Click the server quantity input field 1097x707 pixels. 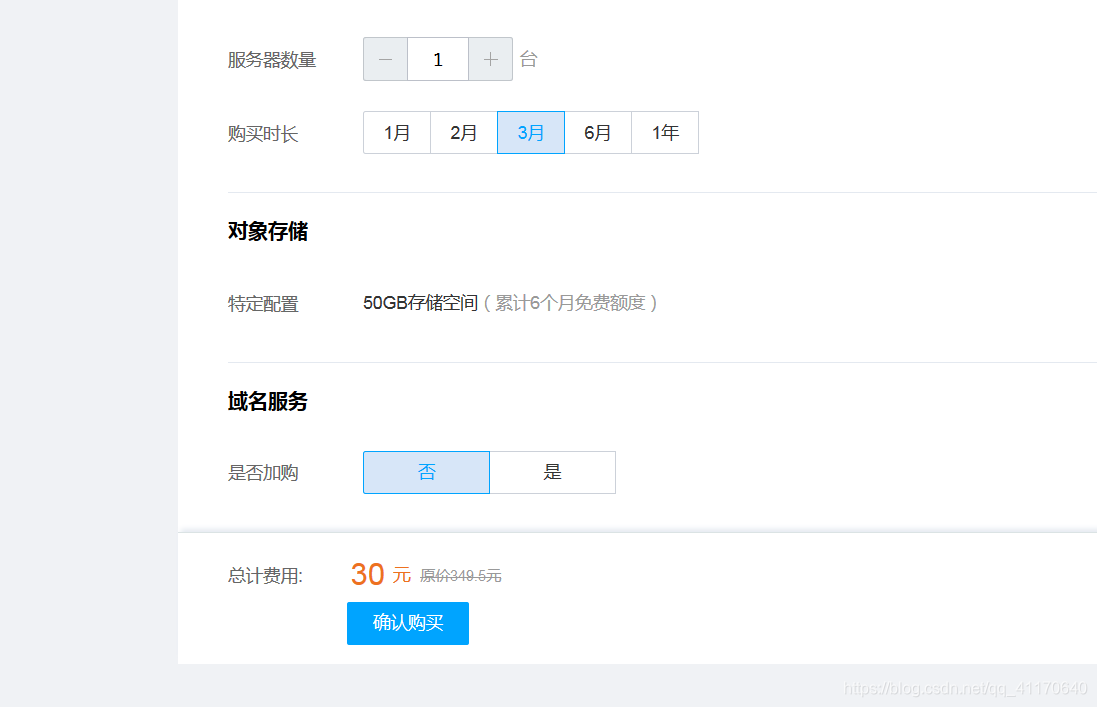(438, 59)
